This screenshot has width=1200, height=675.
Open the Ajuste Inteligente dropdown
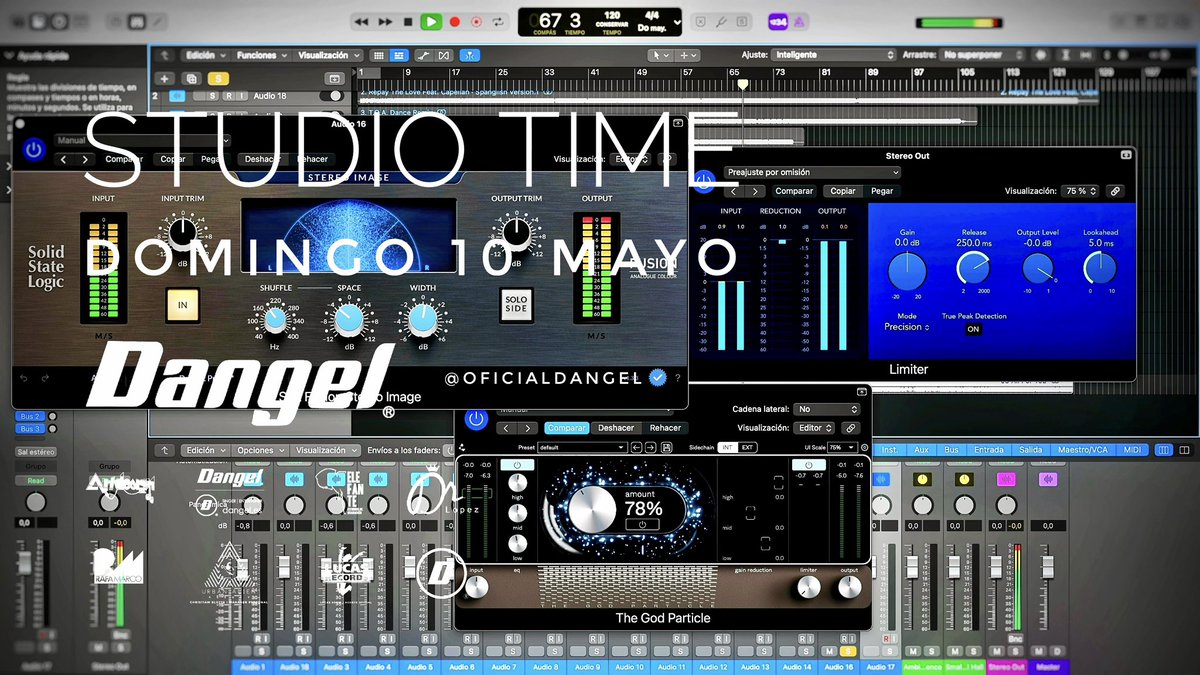(x=832, y=55)
